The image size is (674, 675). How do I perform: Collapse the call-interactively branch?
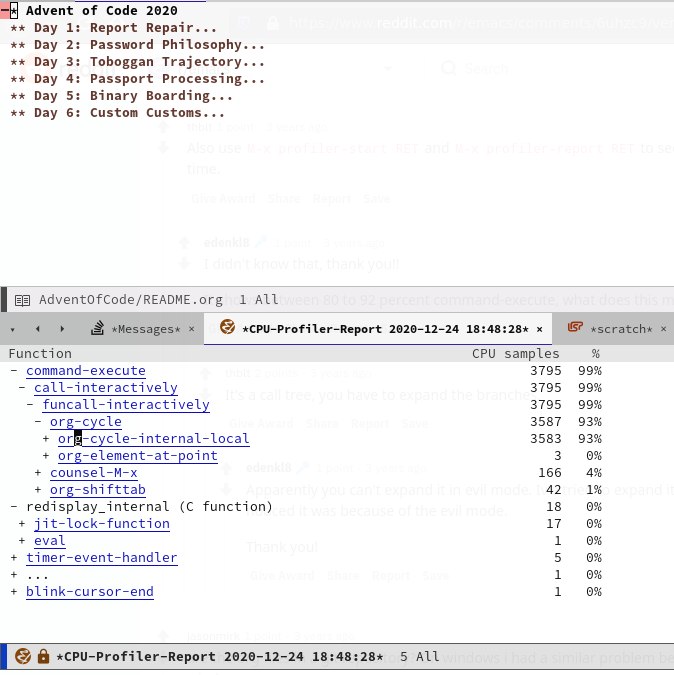[22, 387]
